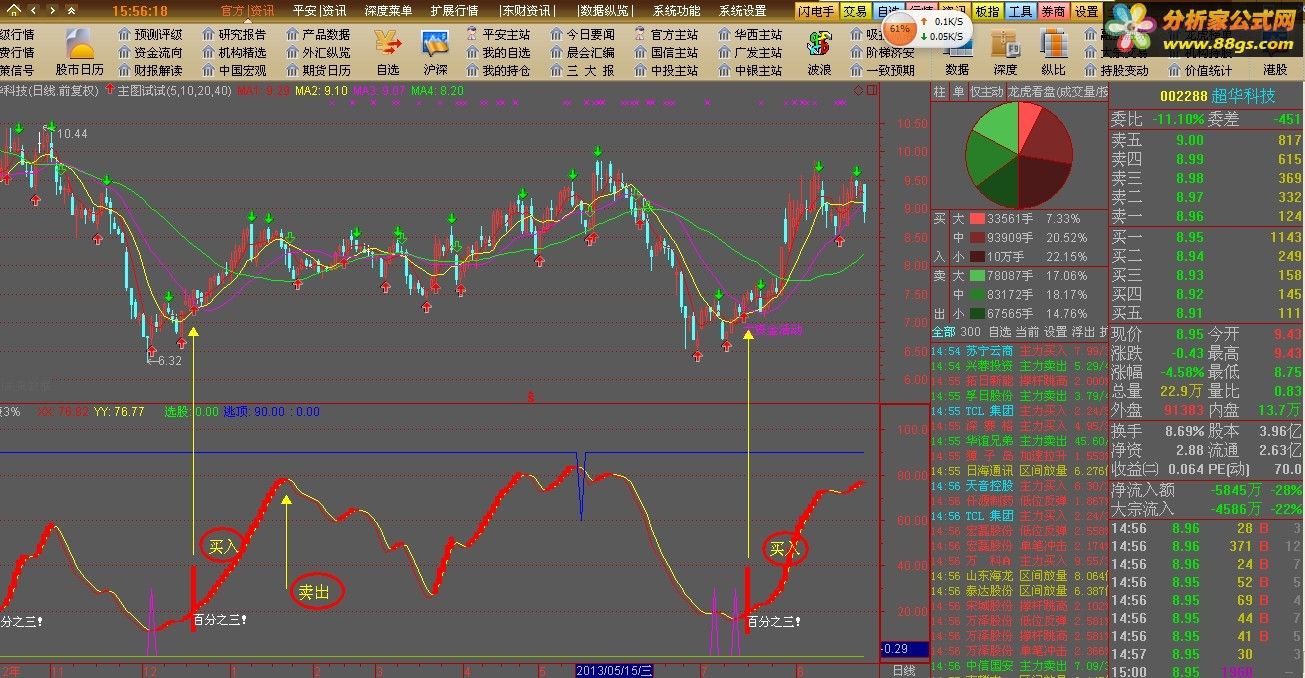Open the 中银主站 server entry
The height and width of the screenshot is (678, 1305).
click(750, 70)
